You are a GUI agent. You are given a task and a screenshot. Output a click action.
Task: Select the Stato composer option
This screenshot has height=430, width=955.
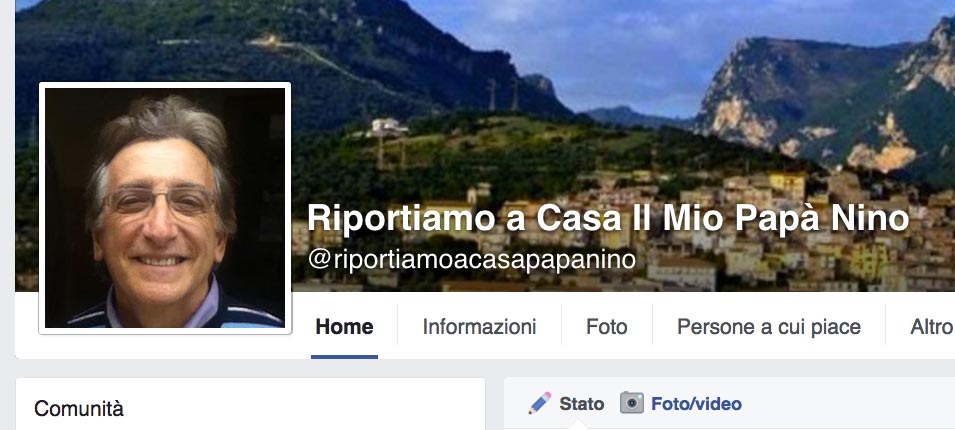click(581, 404)
